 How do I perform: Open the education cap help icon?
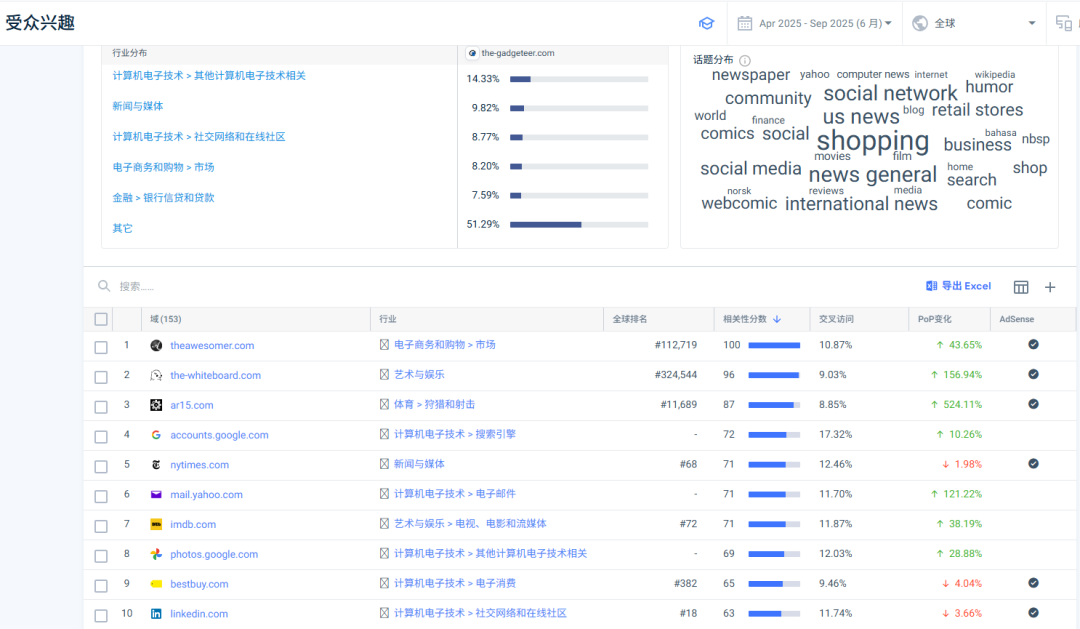point(706,23)
